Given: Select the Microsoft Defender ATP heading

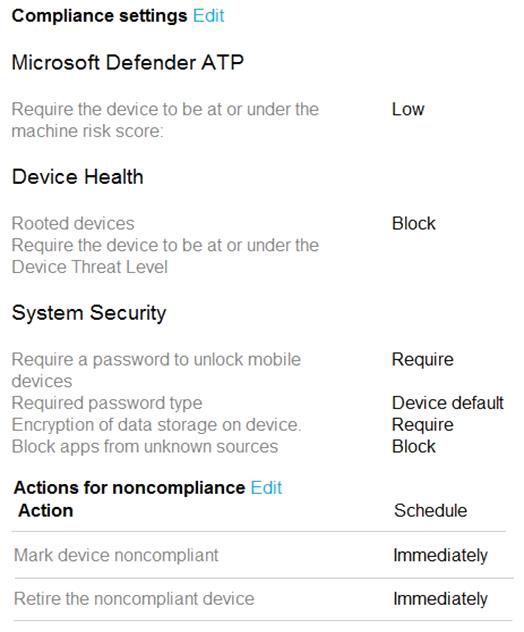Looking at the screenshot, I should click(128, 62).
